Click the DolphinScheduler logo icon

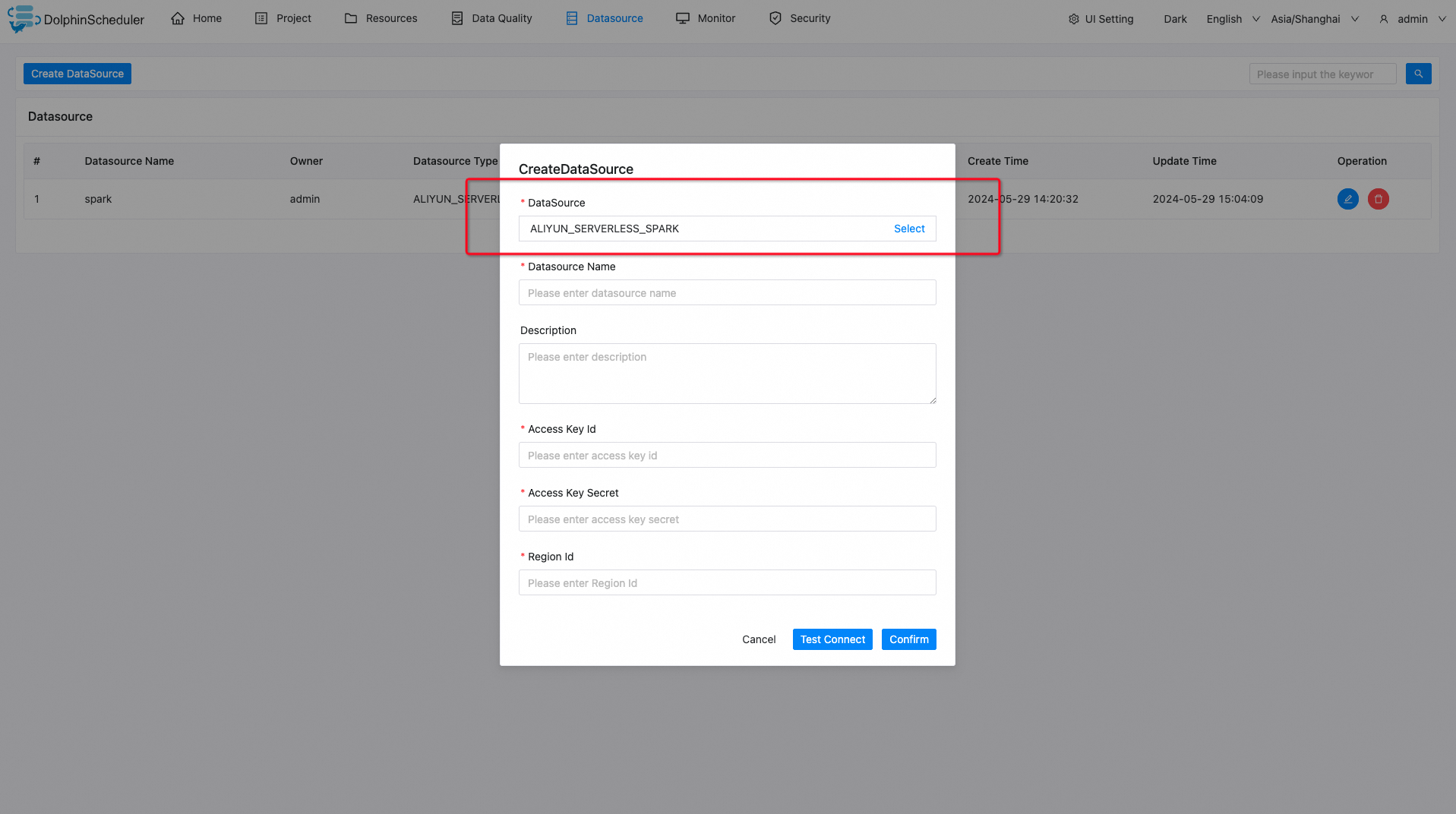23,18
